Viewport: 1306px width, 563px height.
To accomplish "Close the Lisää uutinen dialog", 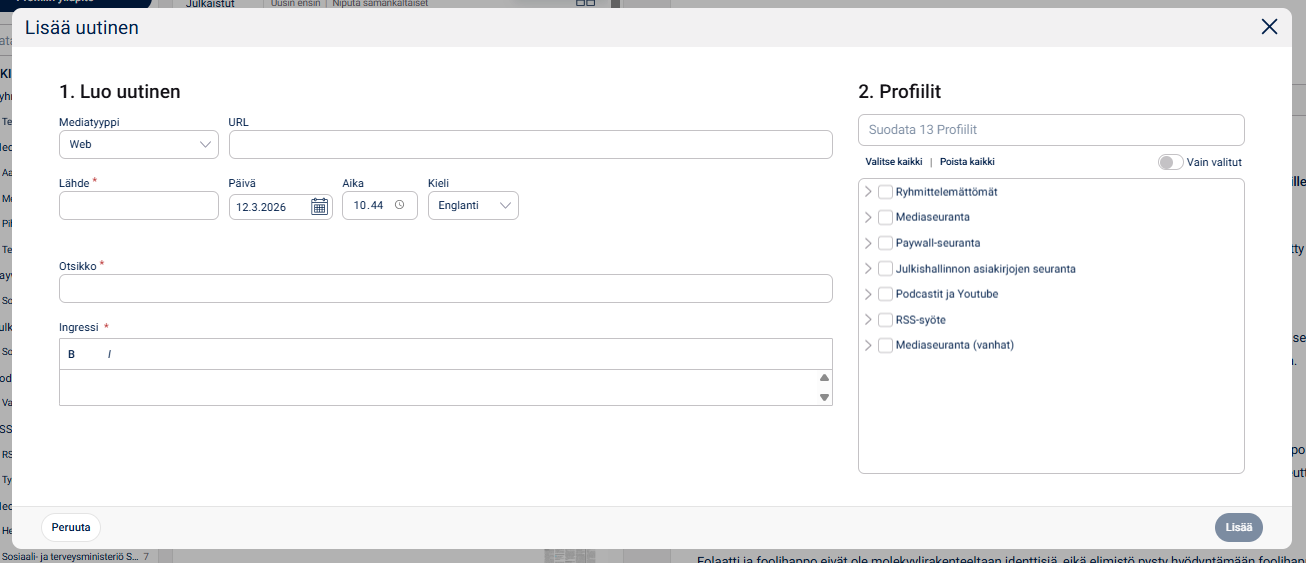I will click(x=1269, y=27).
